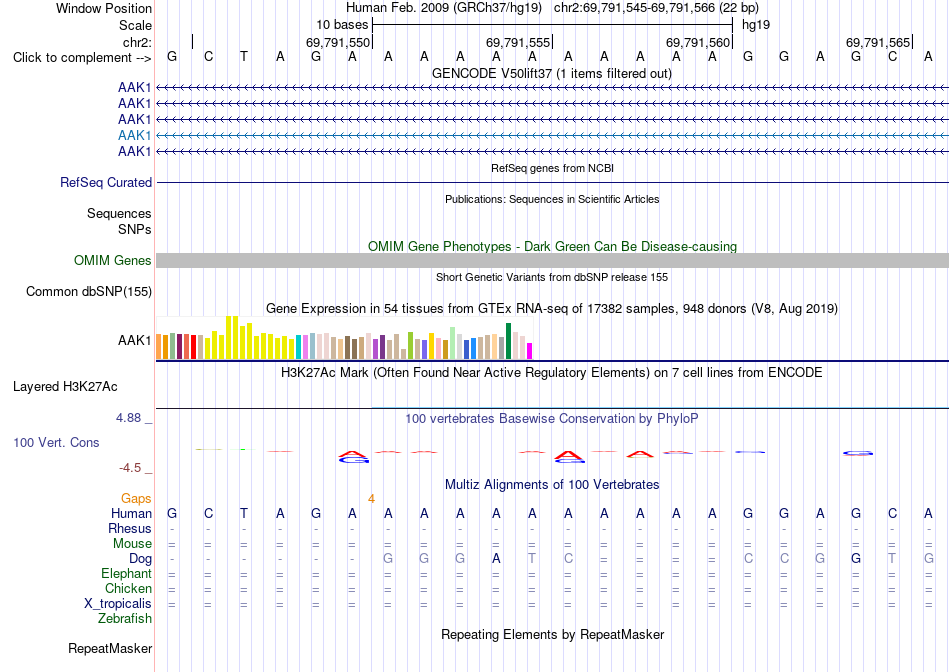Click the Chicken species label
The width and height of the screenshot is (950, 672).
pos(128,588)
